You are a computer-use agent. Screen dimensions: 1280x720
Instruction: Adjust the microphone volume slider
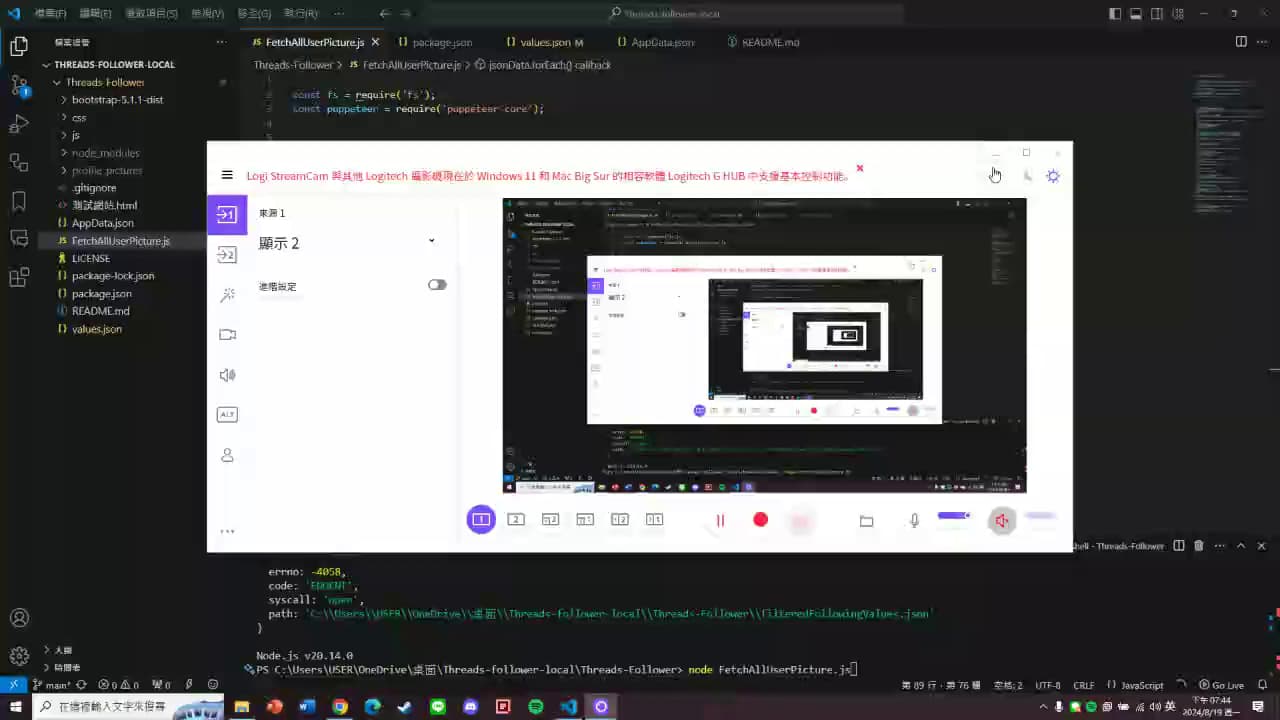954,516
